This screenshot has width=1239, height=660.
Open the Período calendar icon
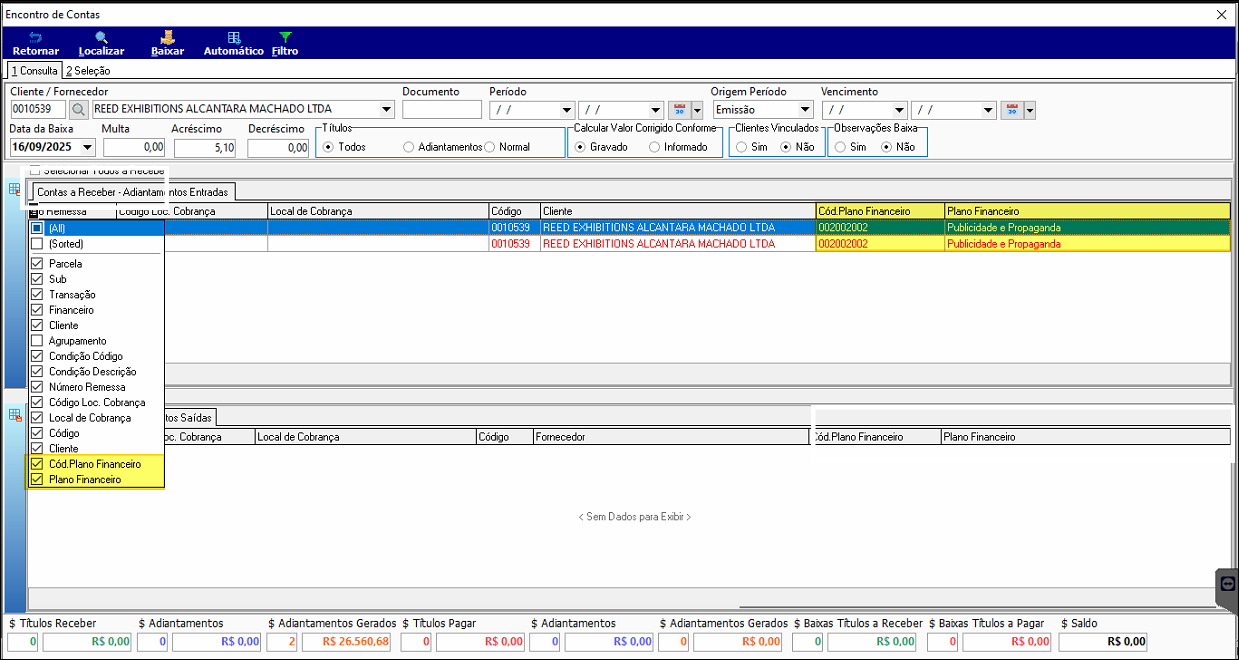coord(679,110)
